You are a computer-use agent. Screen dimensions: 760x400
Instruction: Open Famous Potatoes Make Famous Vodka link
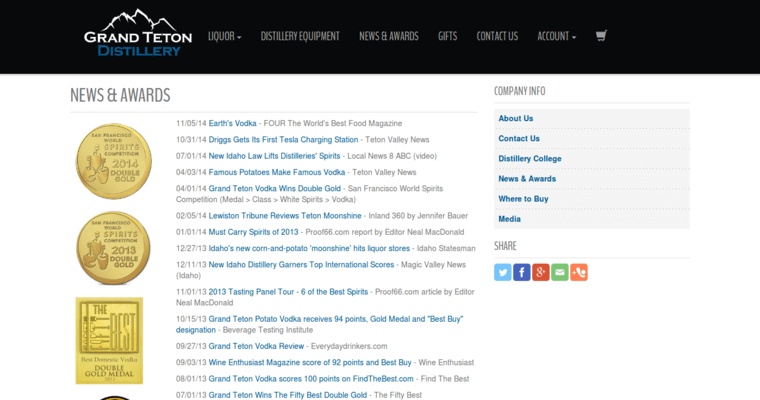click(x=277, y=172)
